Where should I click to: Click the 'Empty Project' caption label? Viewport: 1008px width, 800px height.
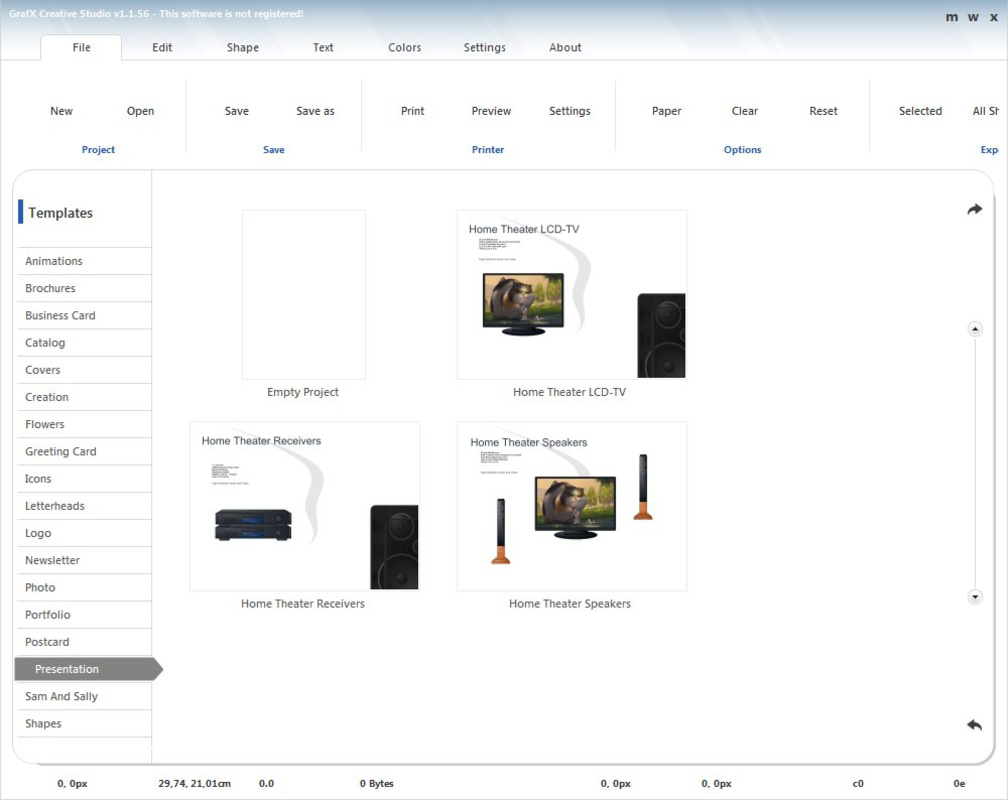303,392
